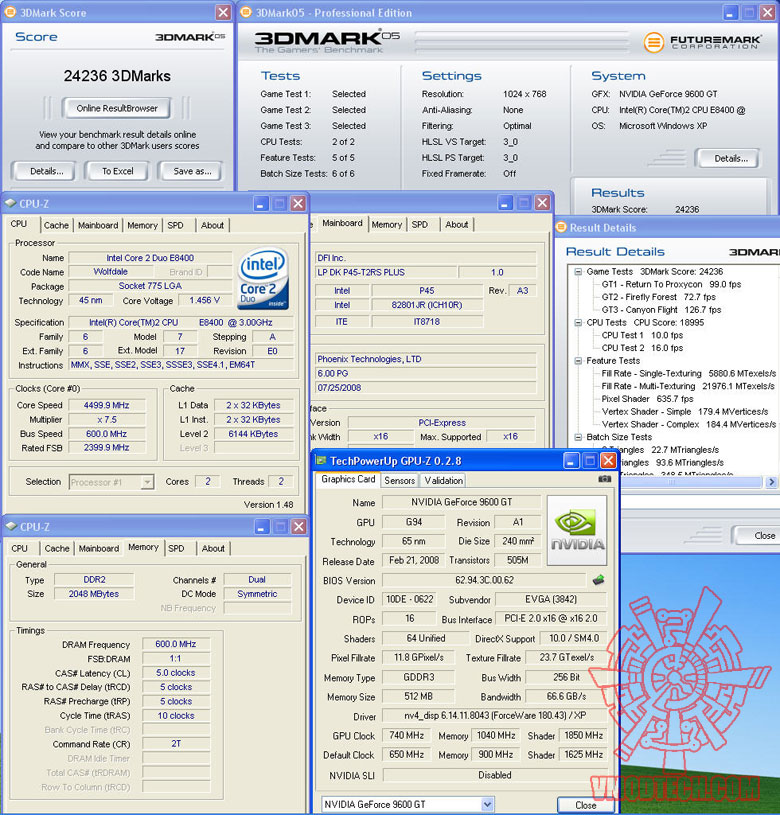Viewport: 780px width, 815px height.
Task: Click the Subvendor field EVGA (3842)
Action: point(551,599)
